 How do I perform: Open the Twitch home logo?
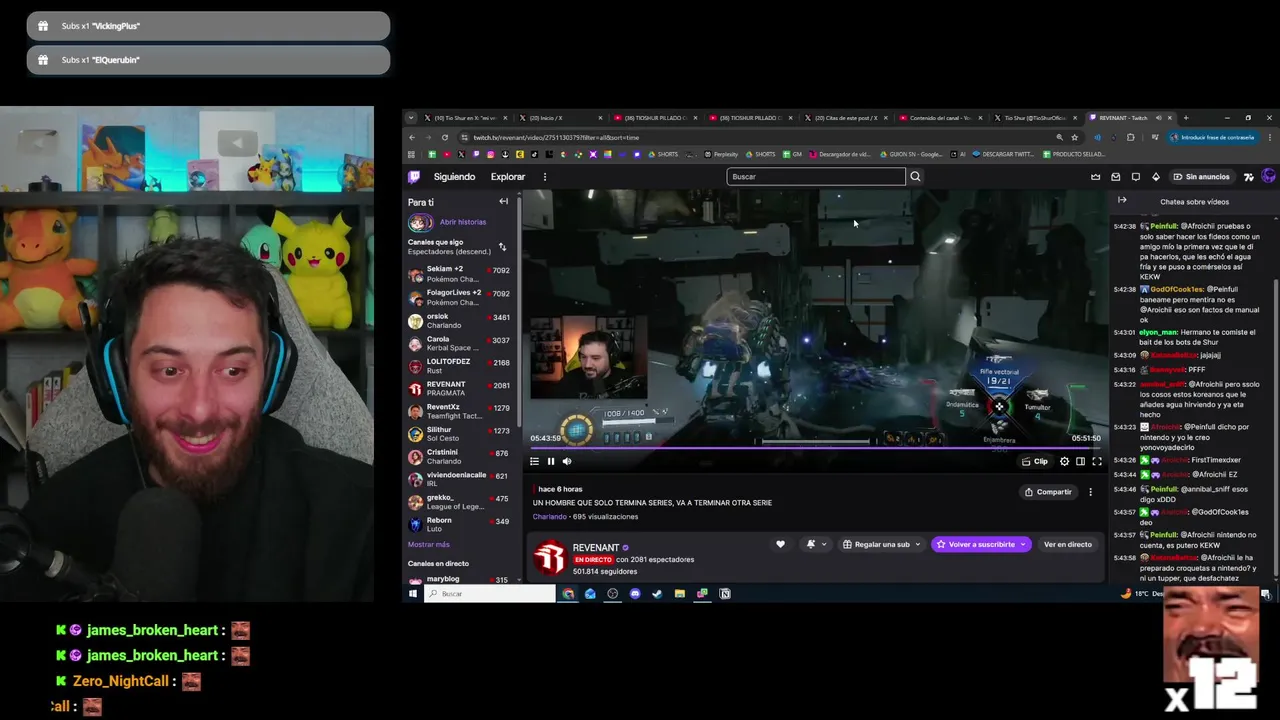pos(414,177)
